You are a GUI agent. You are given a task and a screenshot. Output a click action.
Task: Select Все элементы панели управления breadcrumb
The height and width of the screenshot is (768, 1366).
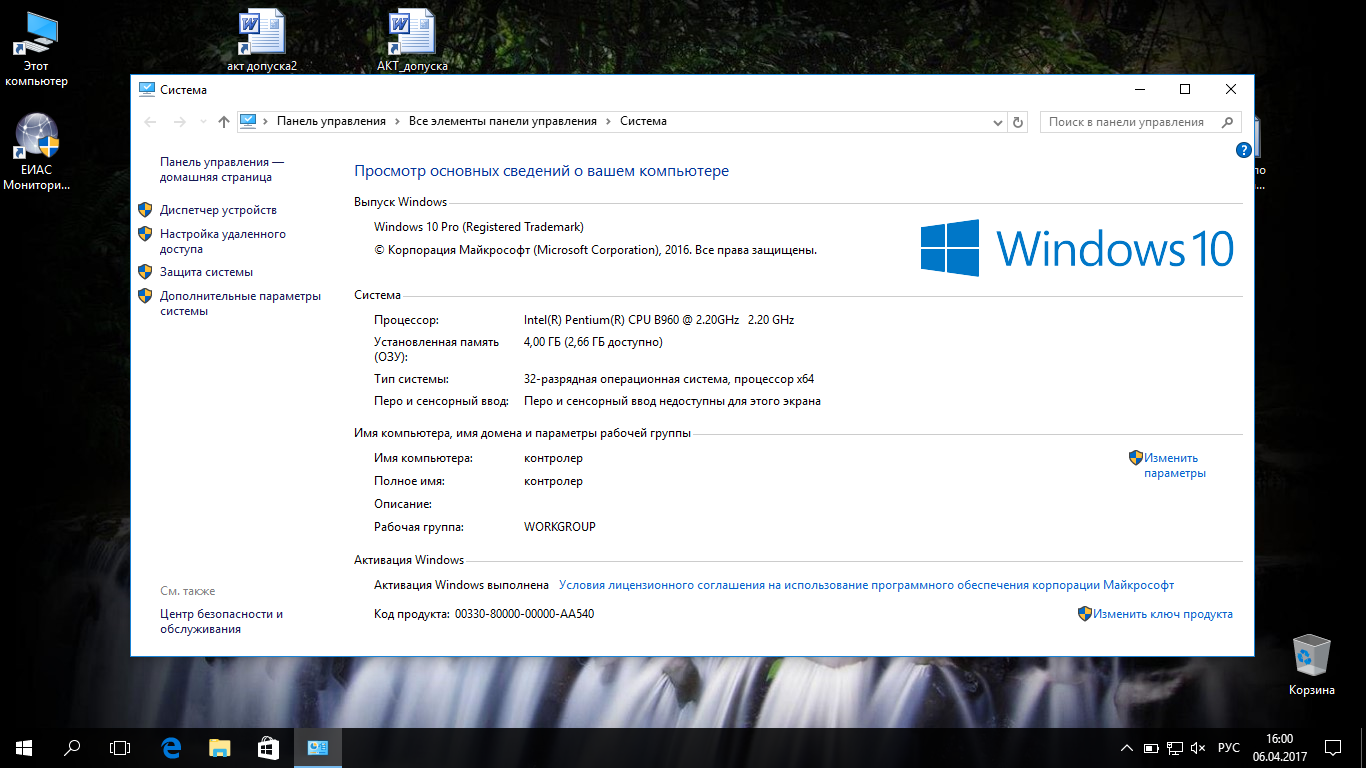[503, 121]
